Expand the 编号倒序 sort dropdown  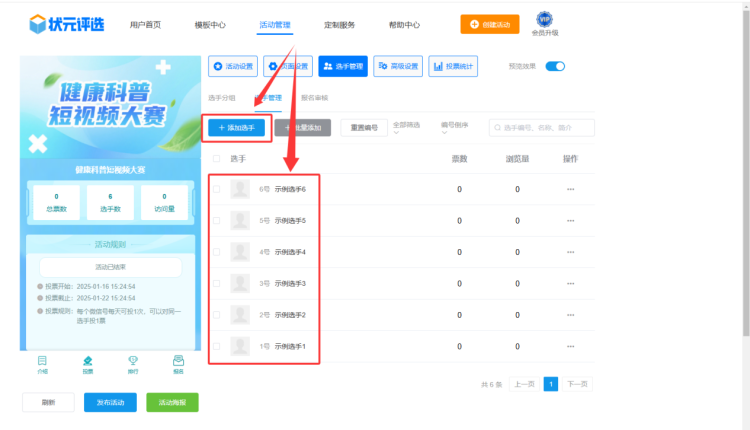456,128
